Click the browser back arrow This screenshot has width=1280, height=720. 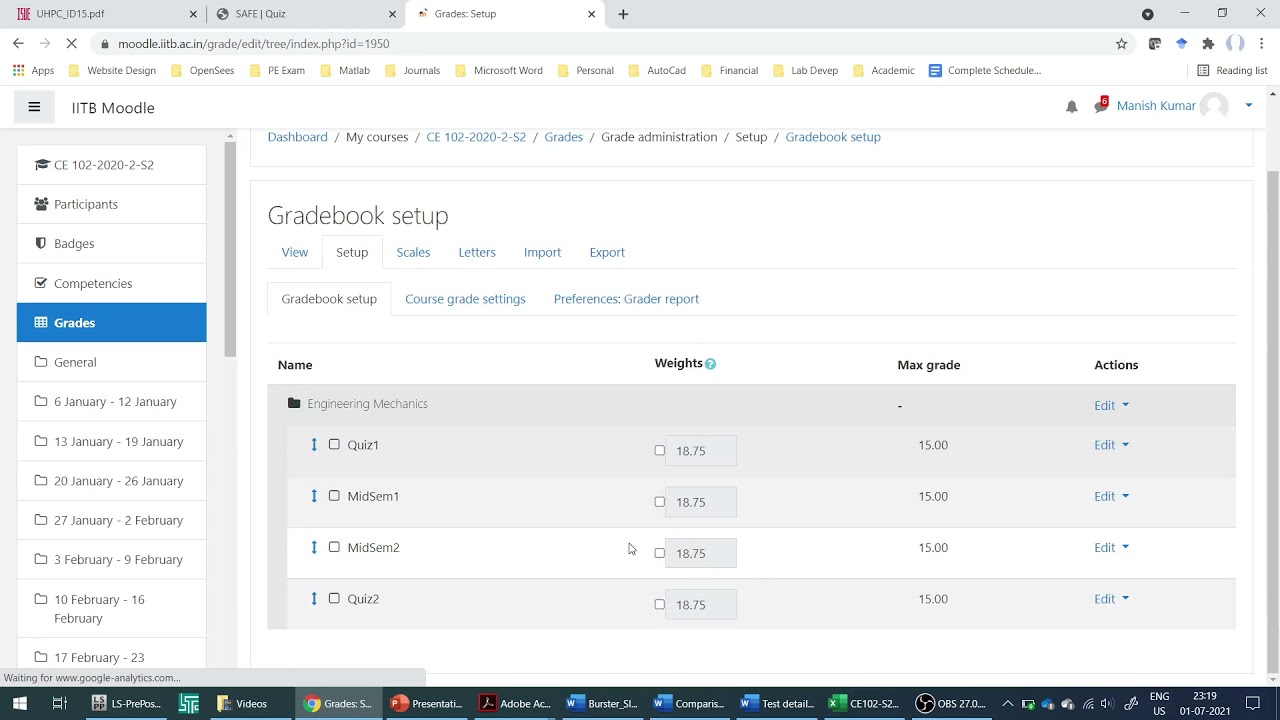click(x=18, y=44)
